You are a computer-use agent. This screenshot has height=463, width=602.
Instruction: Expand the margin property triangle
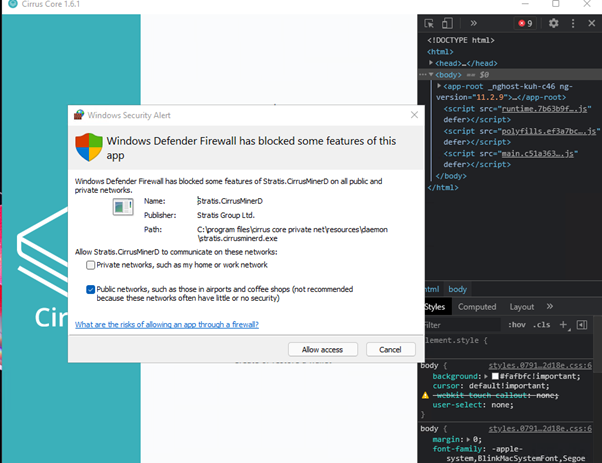coord(468,439)
